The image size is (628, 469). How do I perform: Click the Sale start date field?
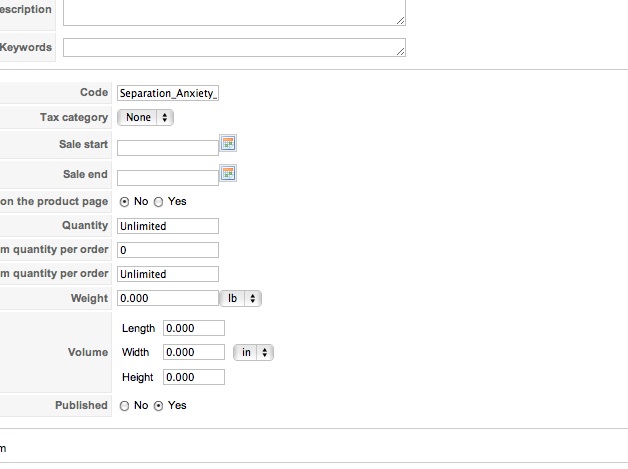[168, 148]
